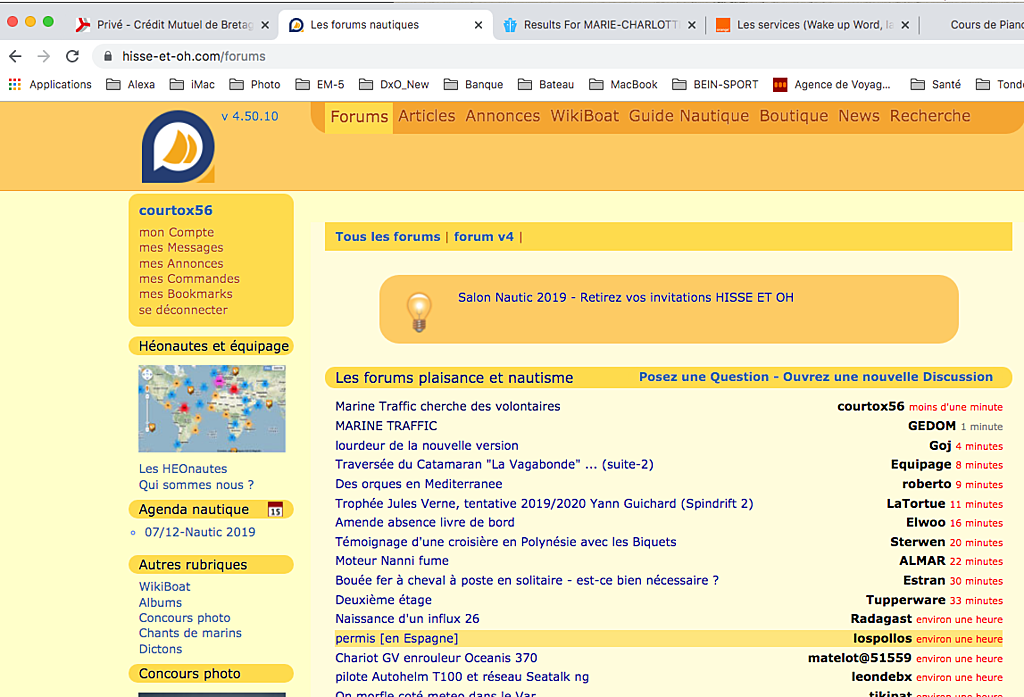Open the iMac bookmarks folder

pyautogui.click(x=192, y=84)
